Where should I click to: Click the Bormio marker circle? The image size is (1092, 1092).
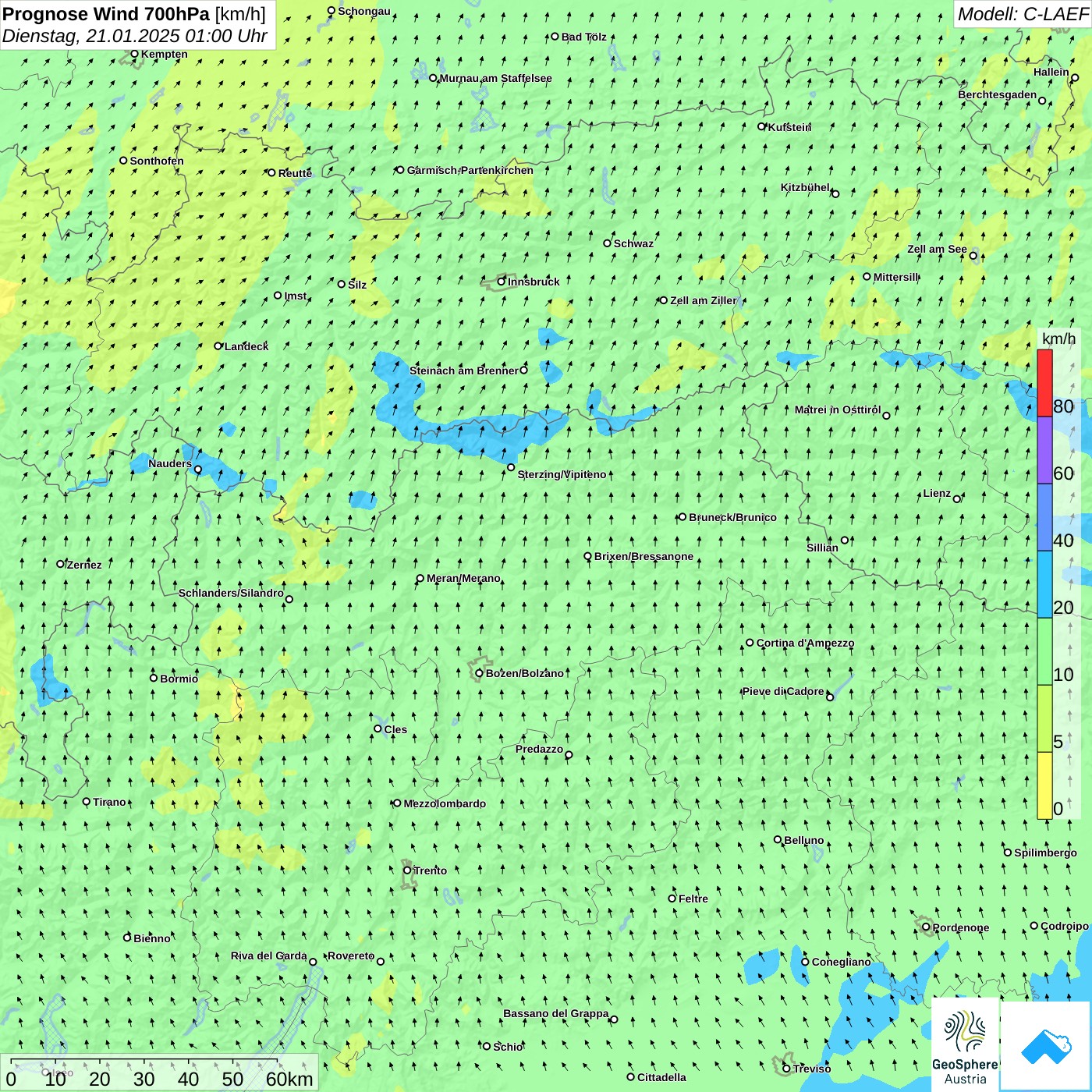(154, 678)
